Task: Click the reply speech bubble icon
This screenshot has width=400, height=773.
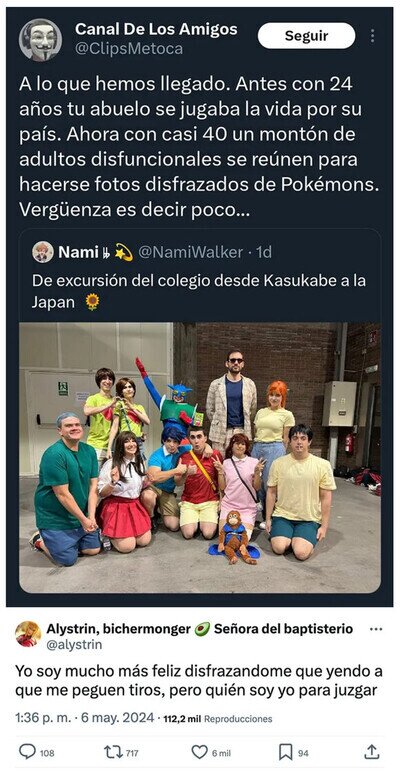Action: (28, 752)
